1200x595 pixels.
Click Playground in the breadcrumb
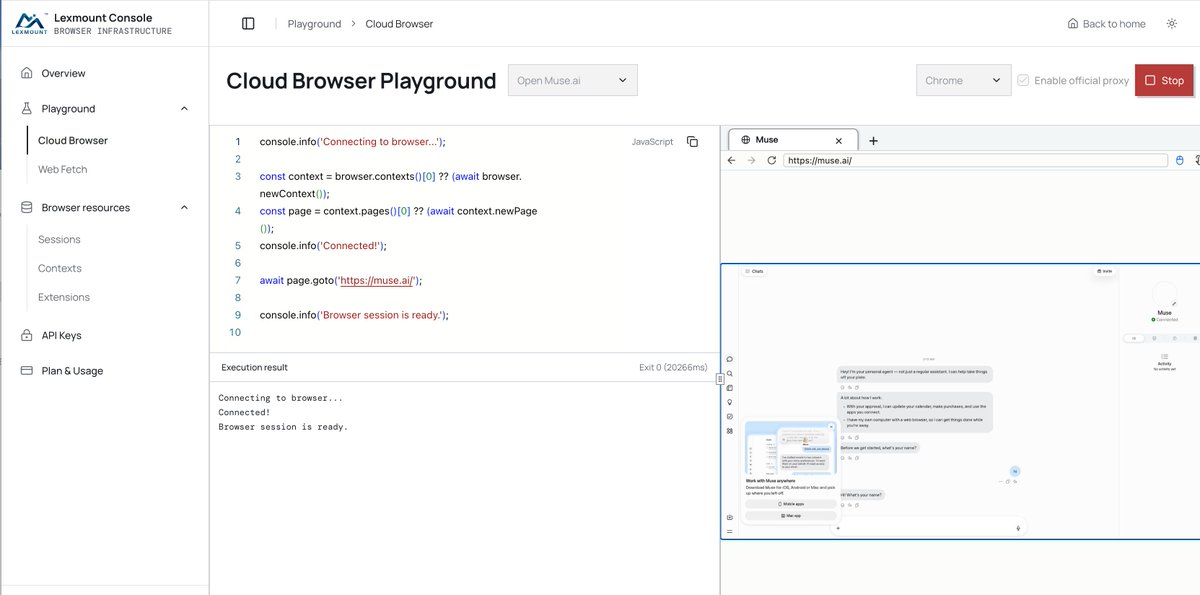pos(314,24)
